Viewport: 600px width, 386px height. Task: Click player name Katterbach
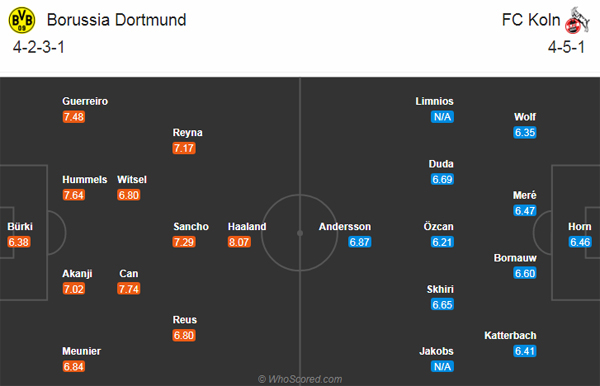tap(510, 336)
